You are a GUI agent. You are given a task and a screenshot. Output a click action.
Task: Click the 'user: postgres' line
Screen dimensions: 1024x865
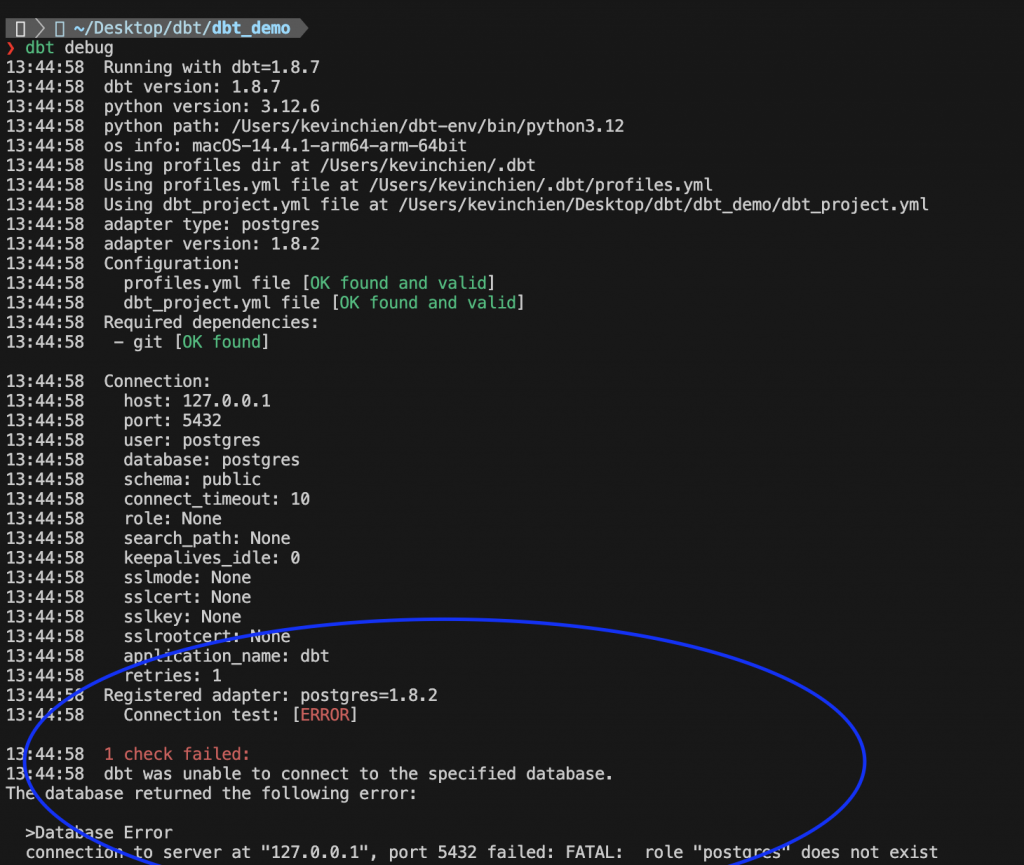pos(192,440)
